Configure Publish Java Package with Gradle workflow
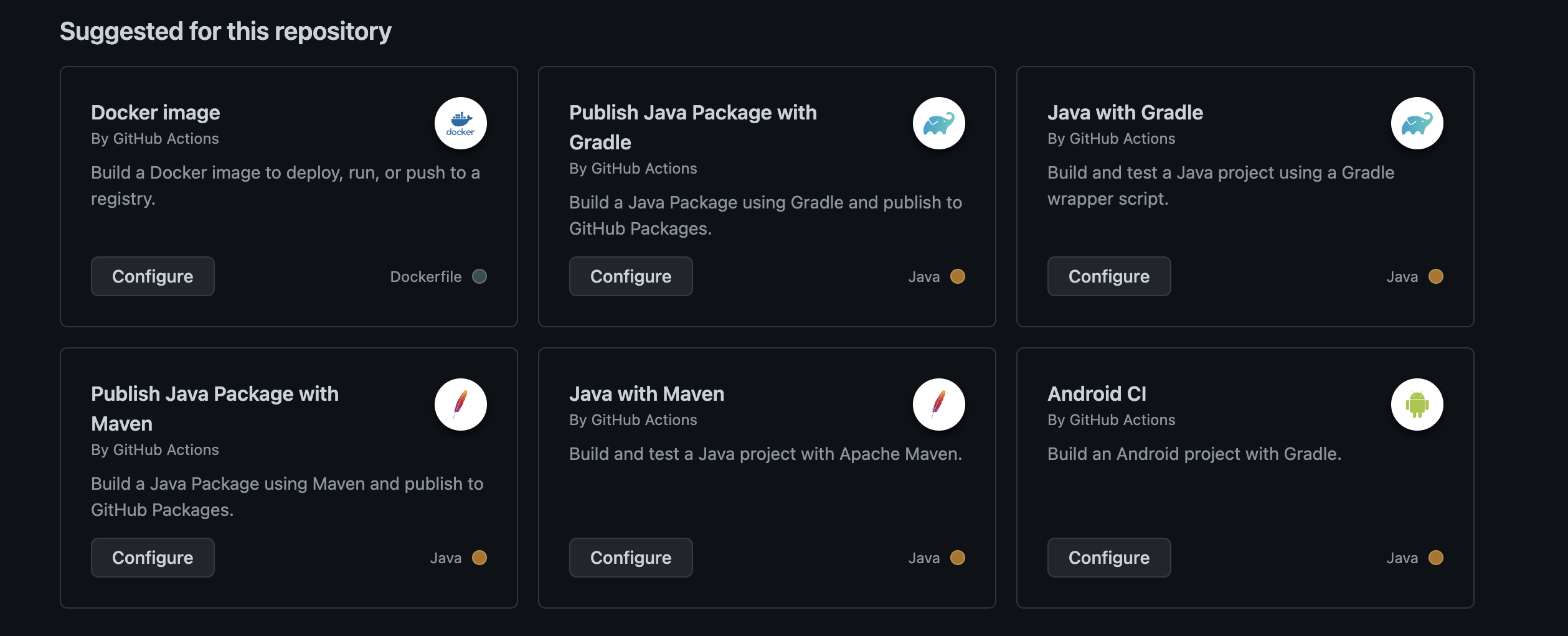Image resolution: width=1568 pixels, height=636 pixels. coord(631,276)
